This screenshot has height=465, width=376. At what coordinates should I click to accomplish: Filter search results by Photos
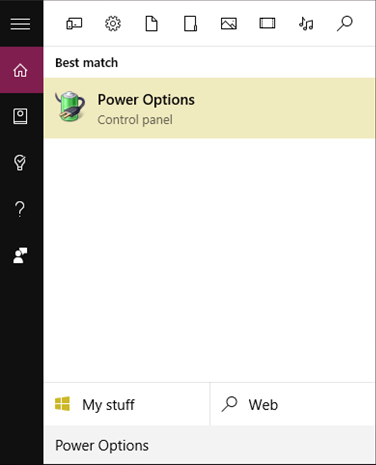click(229, 24)
